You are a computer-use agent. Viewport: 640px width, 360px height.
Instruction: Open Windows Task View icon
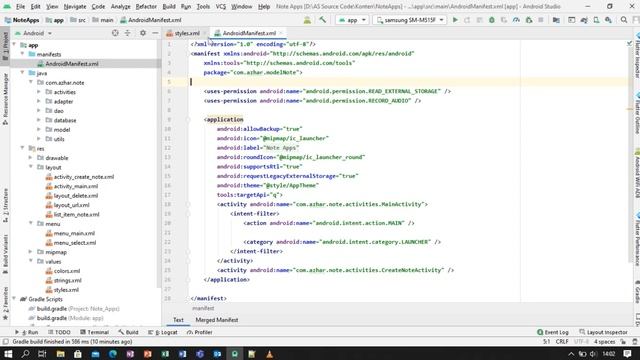[42, 353]
